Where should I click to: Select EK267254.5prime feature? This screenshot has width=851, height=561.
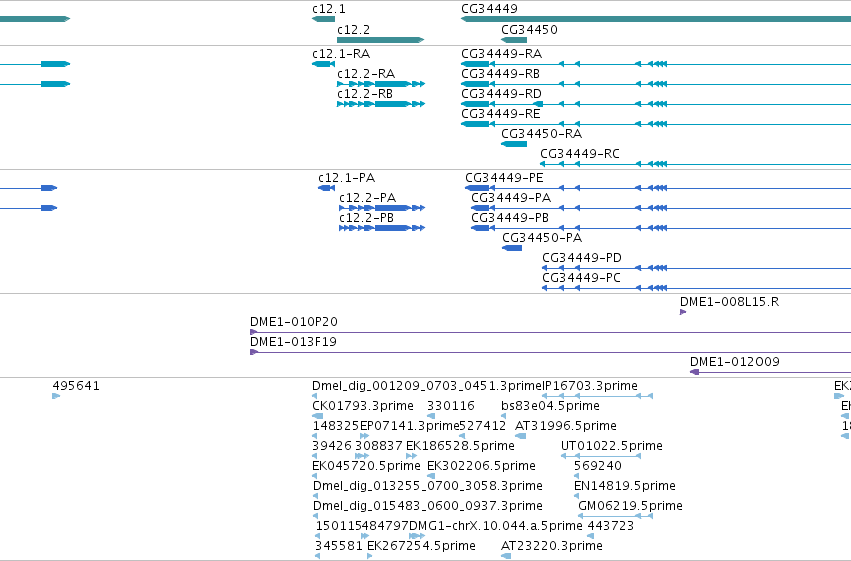coord(370,557)
